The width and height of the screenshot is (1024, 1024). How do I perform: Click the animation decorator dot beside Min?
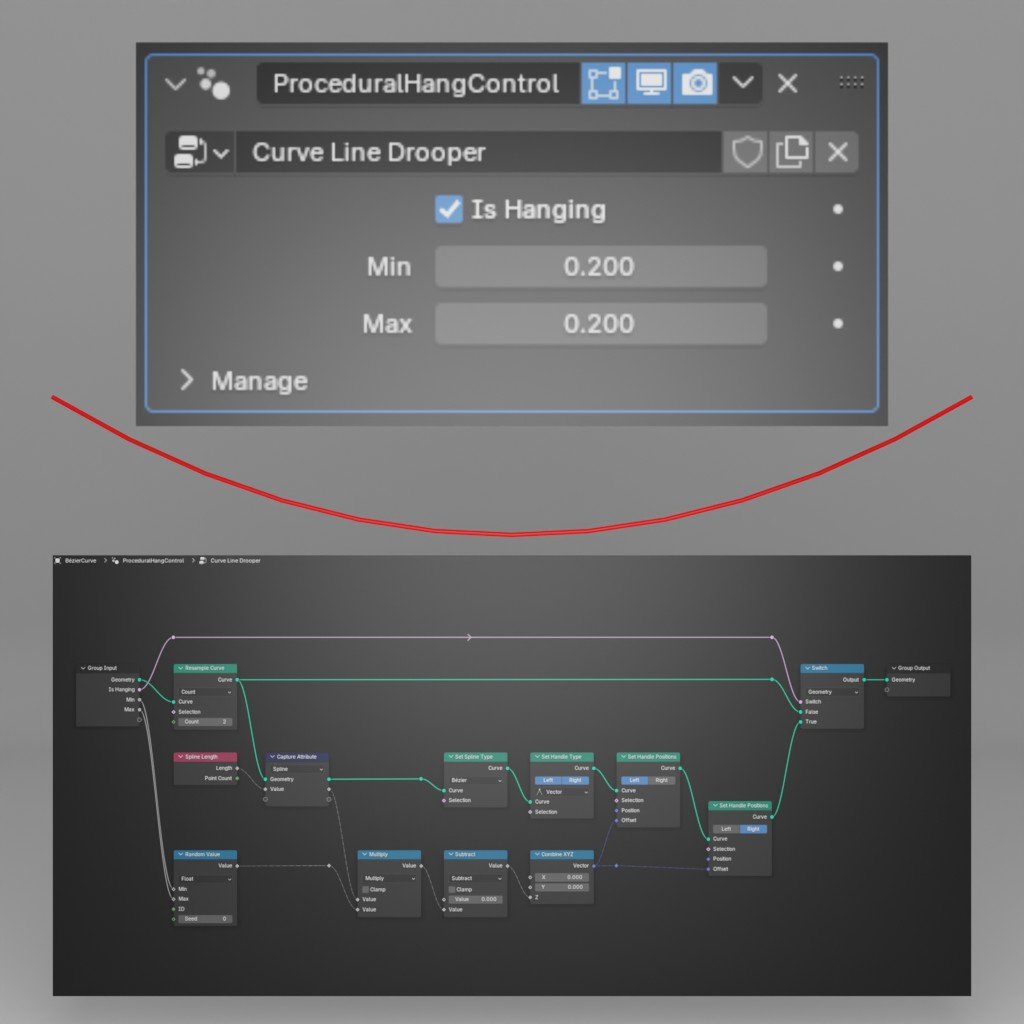coord(836,266)
